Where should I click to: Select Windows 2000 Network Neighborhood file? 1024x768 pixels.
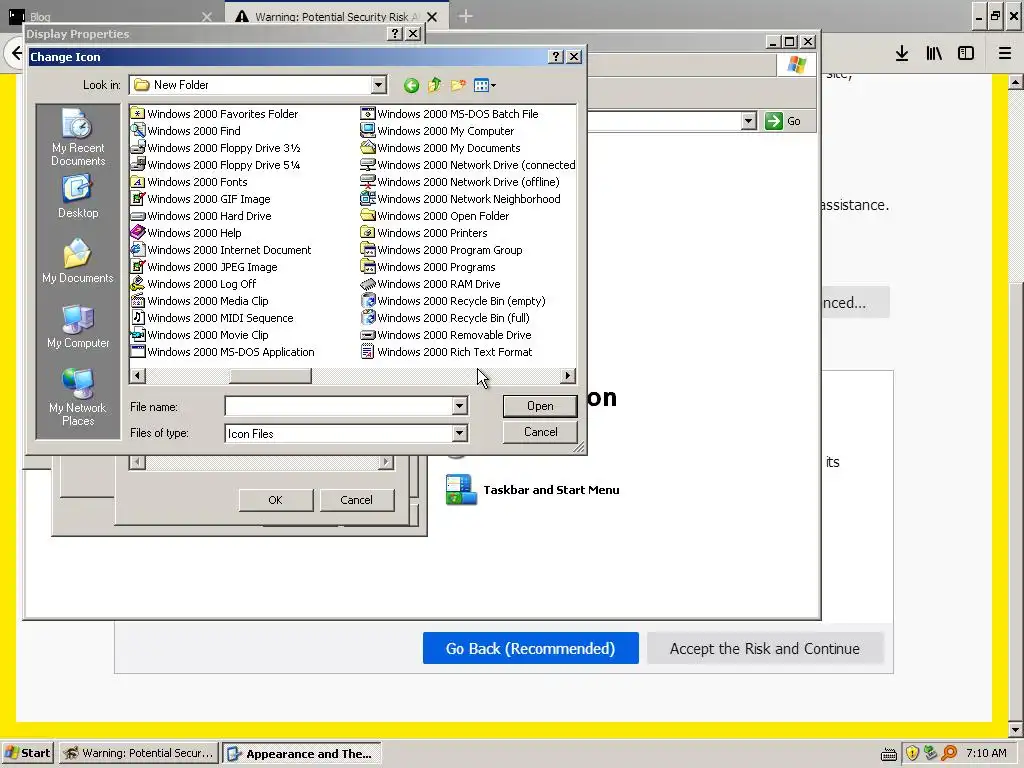tap(460, 199)
